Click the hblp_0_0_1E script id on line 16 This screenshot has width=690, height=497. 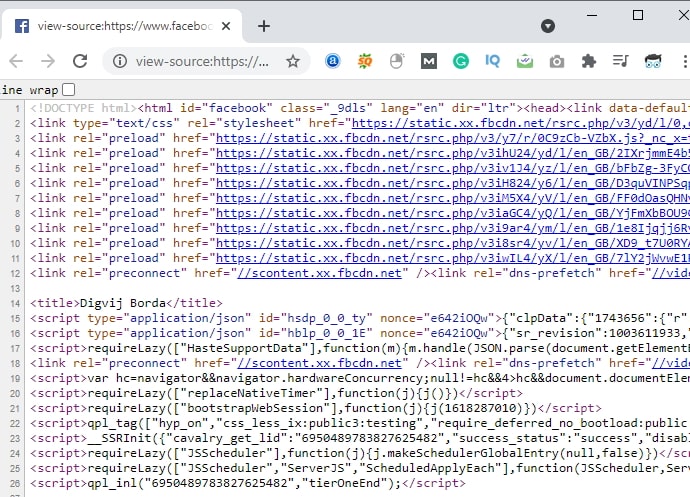(x=326, y=333)
